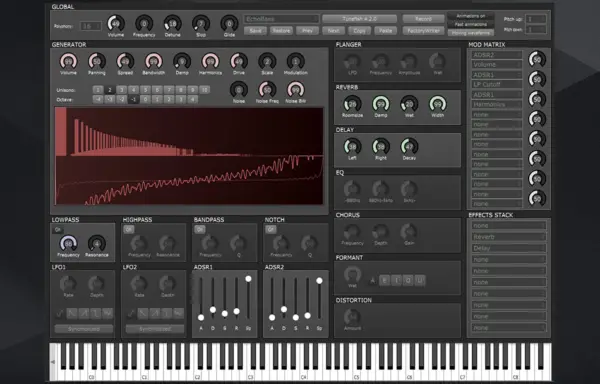Click the Generator Drive knob
The image size is (600, 384).
click(239, 61)
